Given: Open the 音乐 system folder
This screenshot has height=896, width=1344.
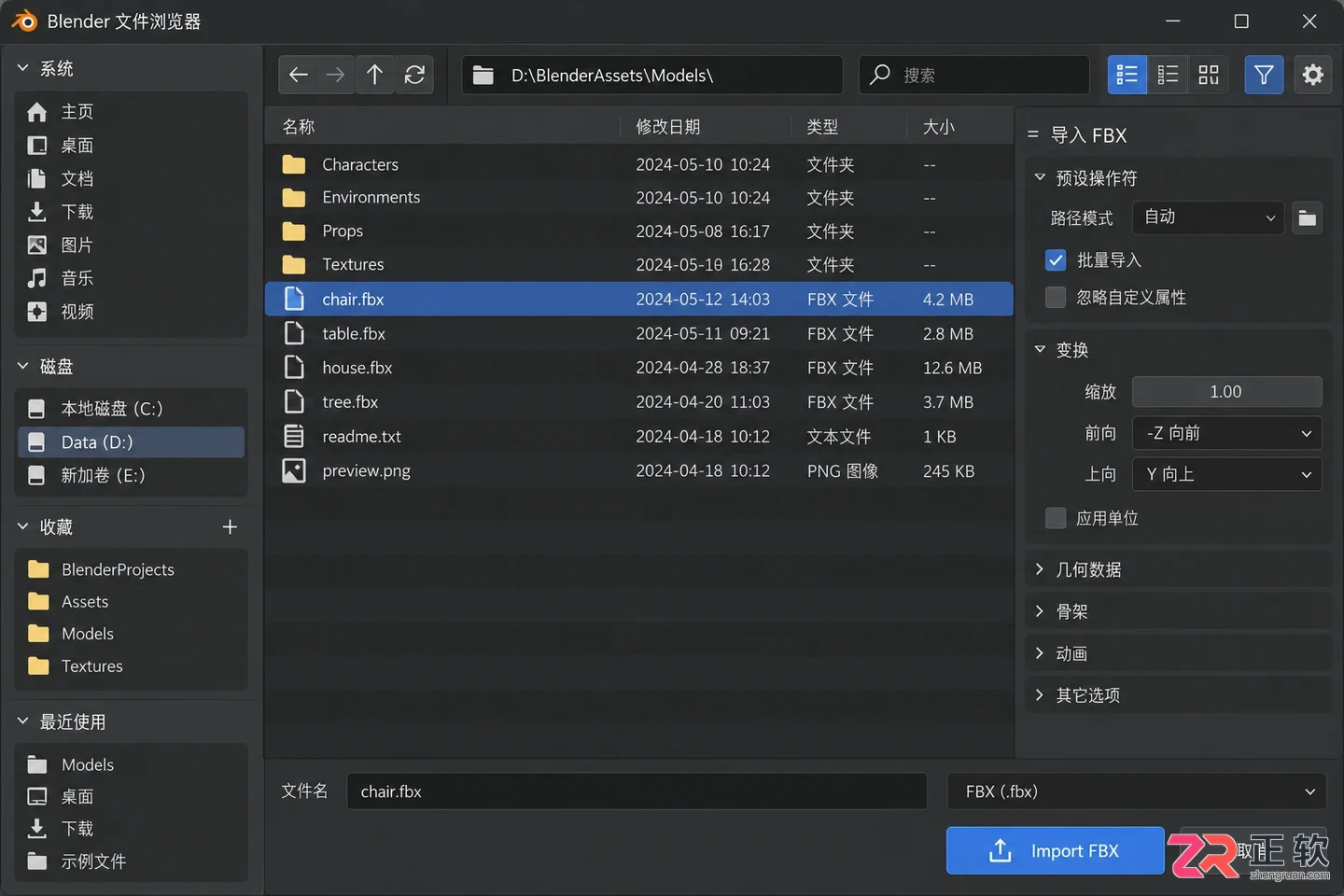Looking at the screenshot, I should [131, 278].
